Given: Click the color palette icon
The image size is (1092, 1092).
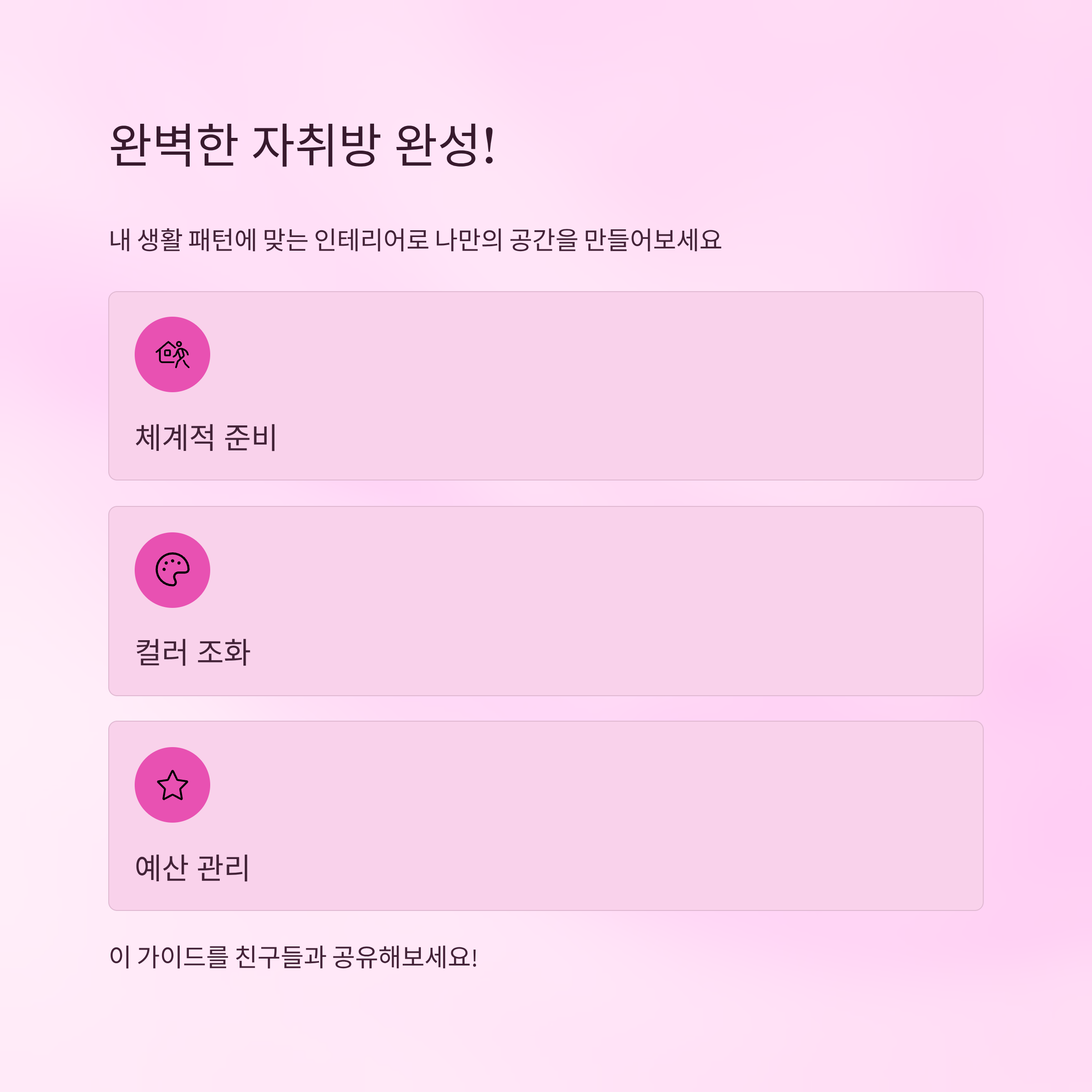Looking at the screenshot, I should (x=172, y=570).
